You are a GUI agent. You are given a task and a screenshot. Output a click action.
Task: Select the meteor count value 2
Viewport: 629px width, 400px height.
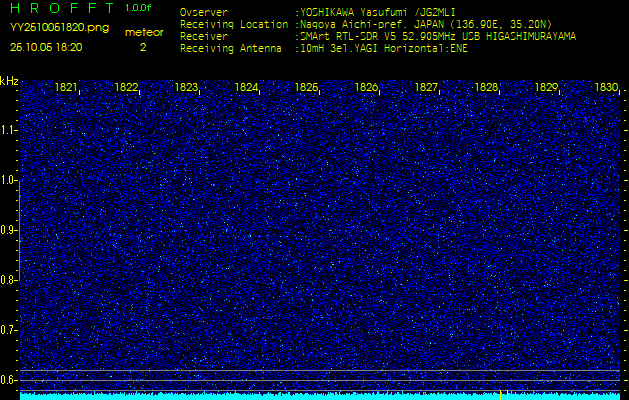pos(143,47)
